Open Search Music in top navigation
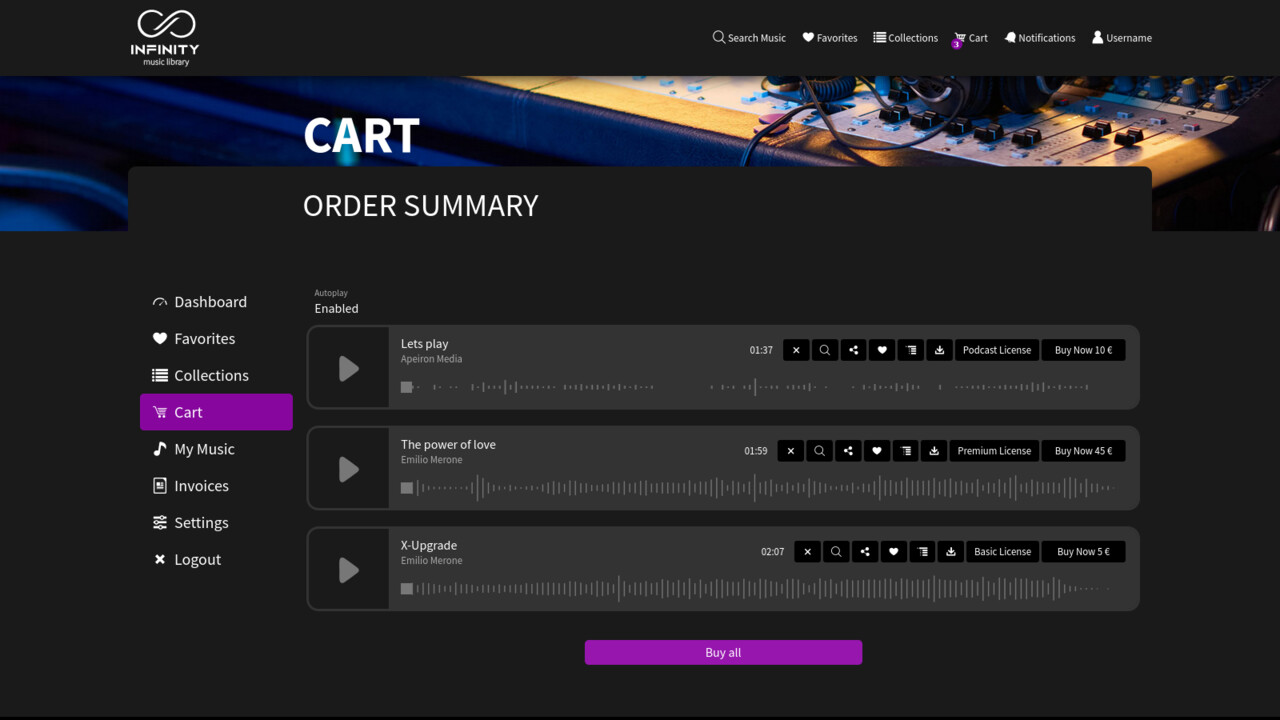The width and height of the screenshot is (1280, 720). [749, 38]
